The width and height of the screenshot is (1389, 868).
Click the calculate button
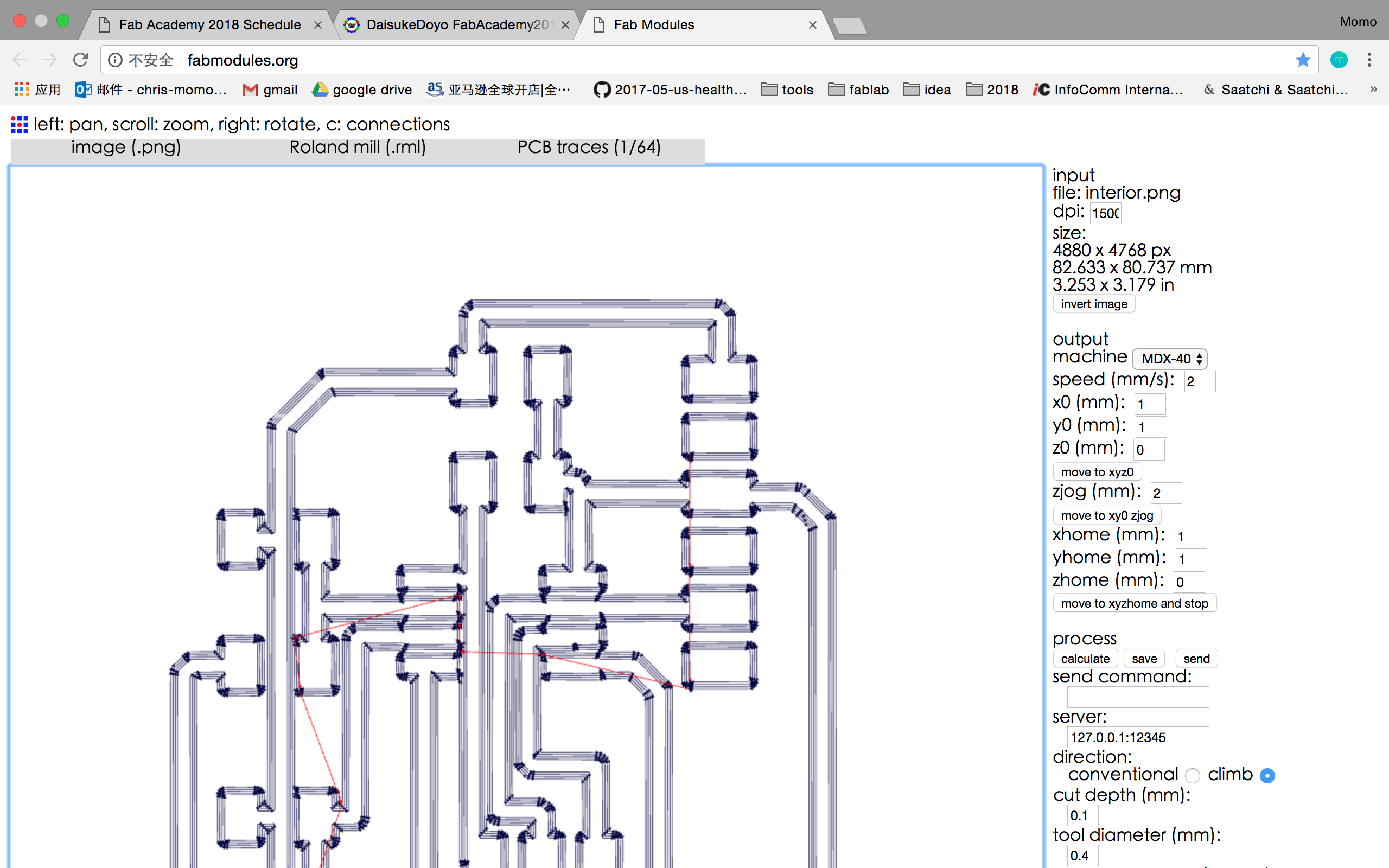tap(1085, 659)
